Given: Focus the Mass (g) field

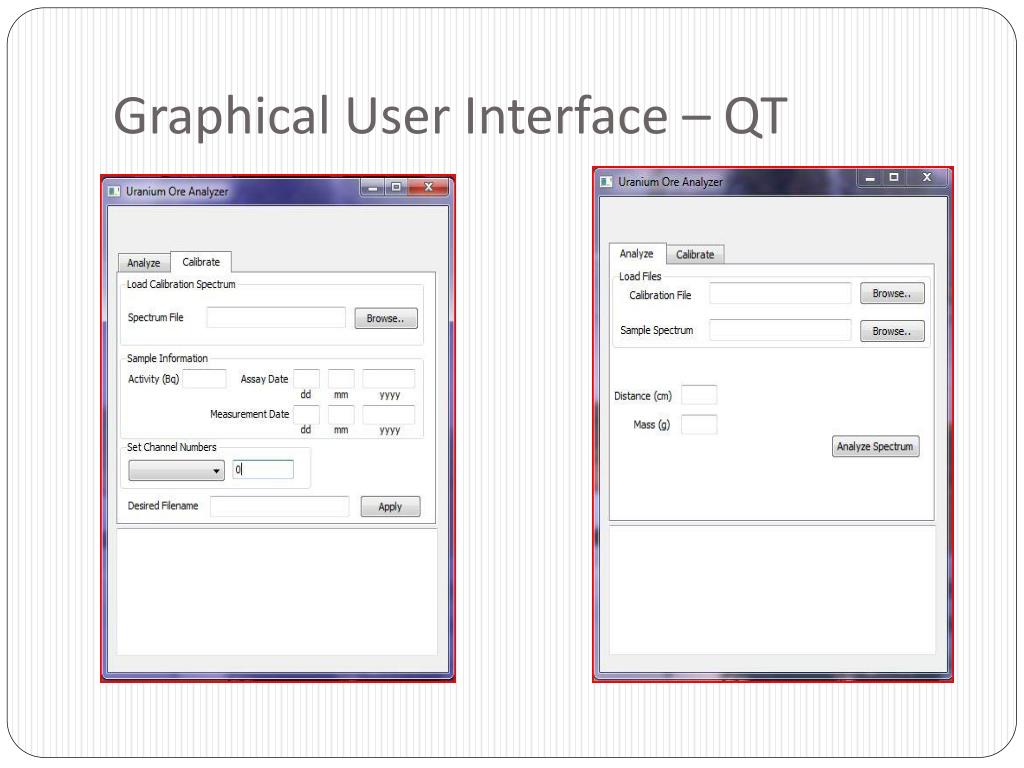Looking at the screenshot, I should [x=699, y=424].
